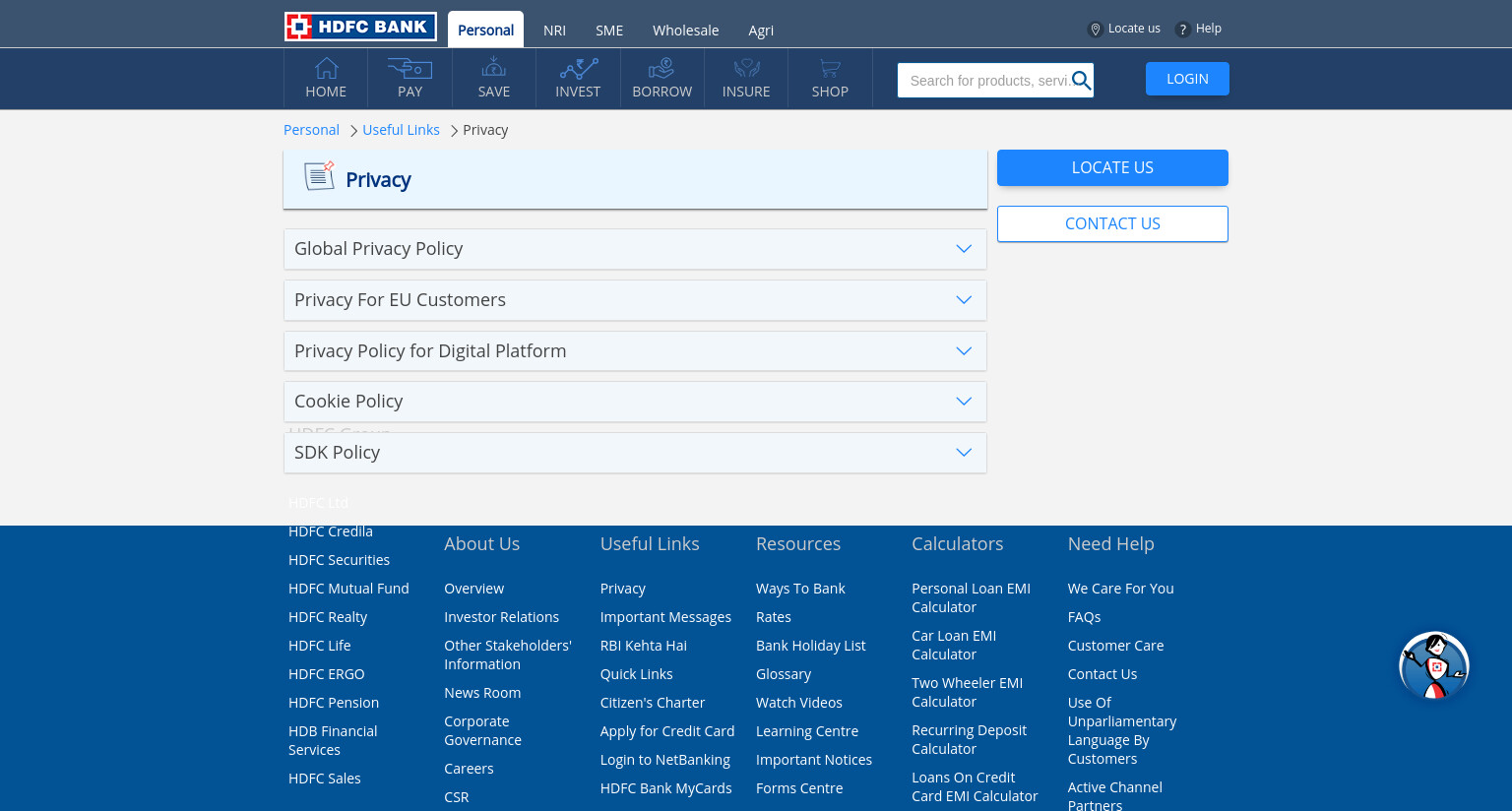
Task: Switch to the Agri tab
Action: pyautogui.click(x=761, y=31)
